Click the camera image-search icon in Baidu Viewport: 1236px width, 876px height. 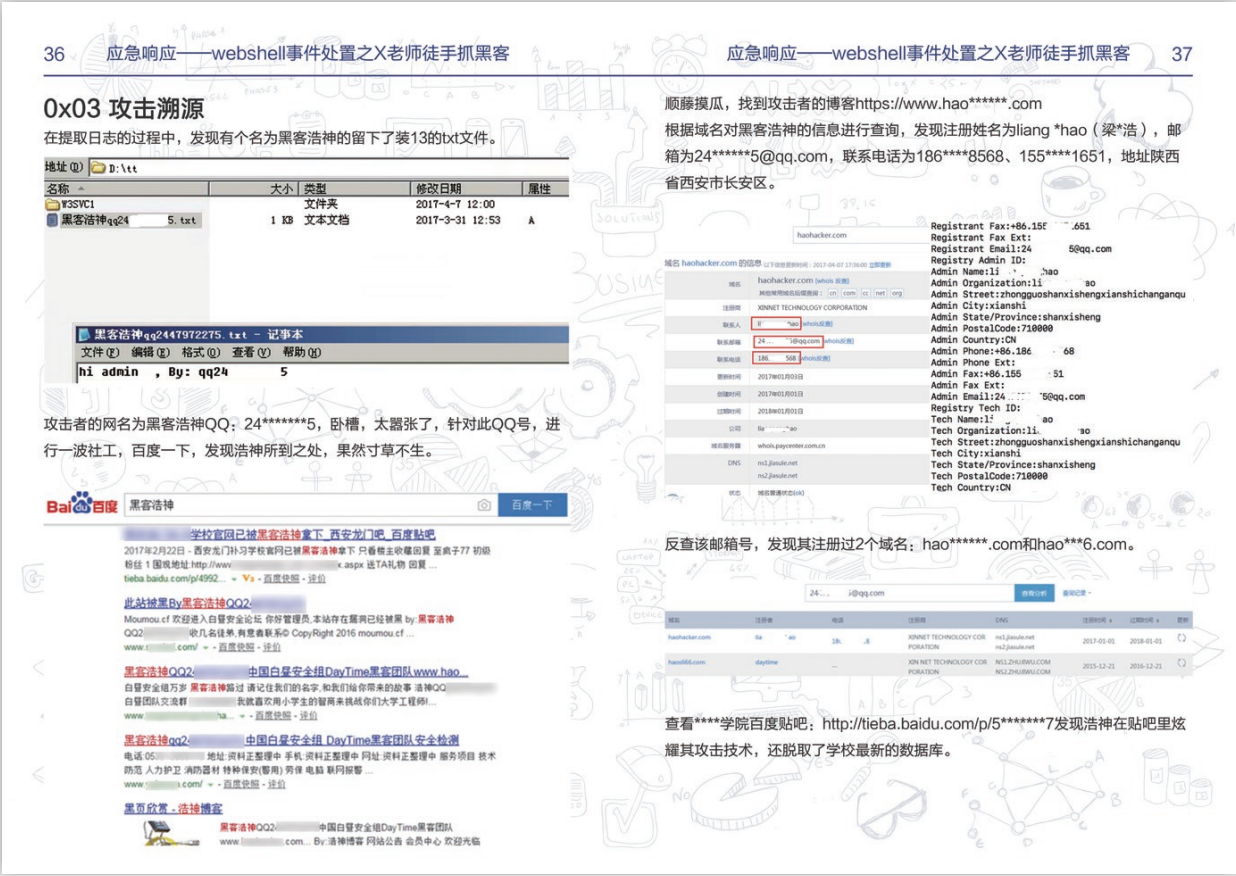(484, 506)
